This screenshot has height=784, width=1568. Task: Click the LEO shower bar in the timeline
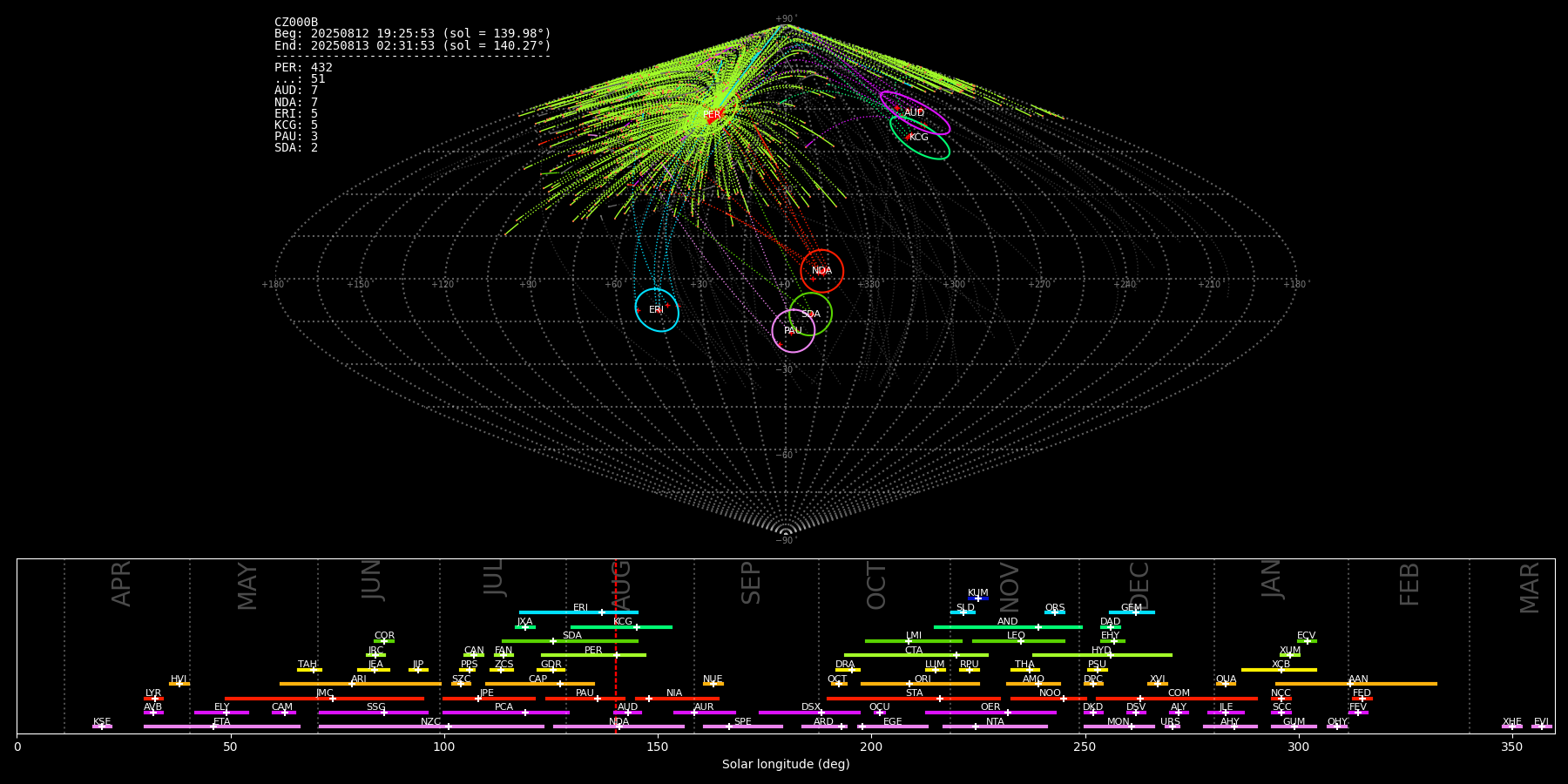click(x=1018, y=641)
